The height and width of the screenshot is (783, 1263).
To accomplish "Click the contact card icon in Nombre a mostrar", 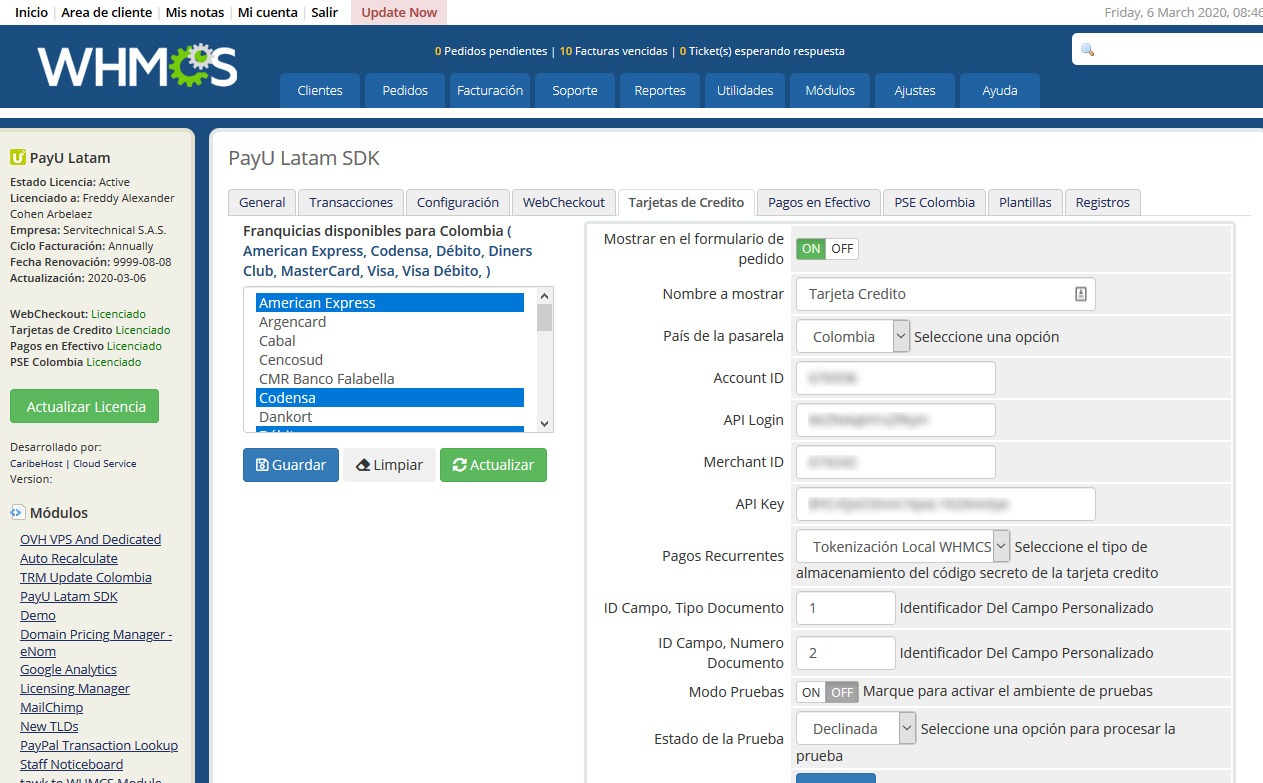I will click(1081, 294).
